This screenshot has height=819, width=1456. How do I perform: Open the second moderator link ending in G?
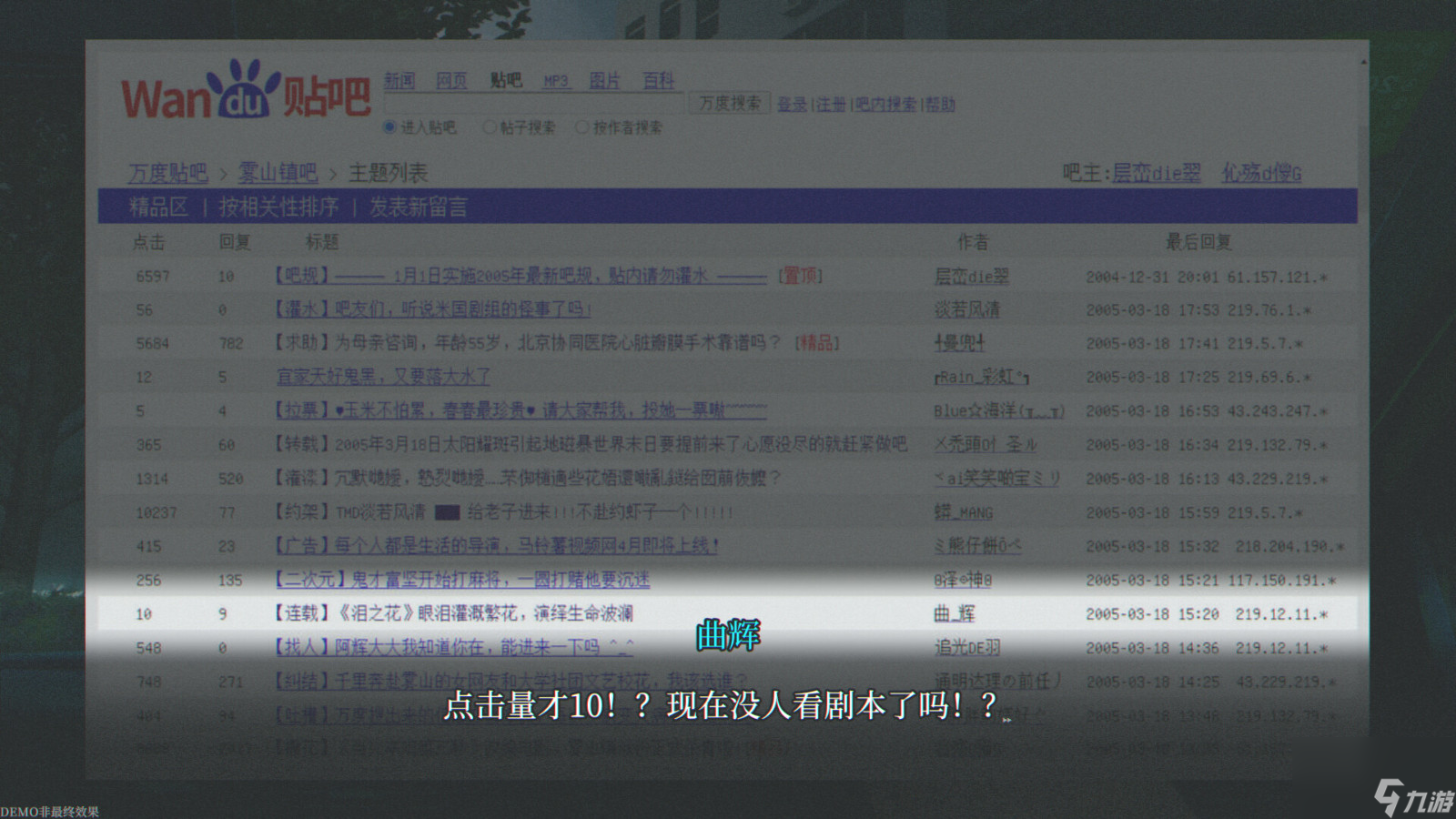(1261, 173)
